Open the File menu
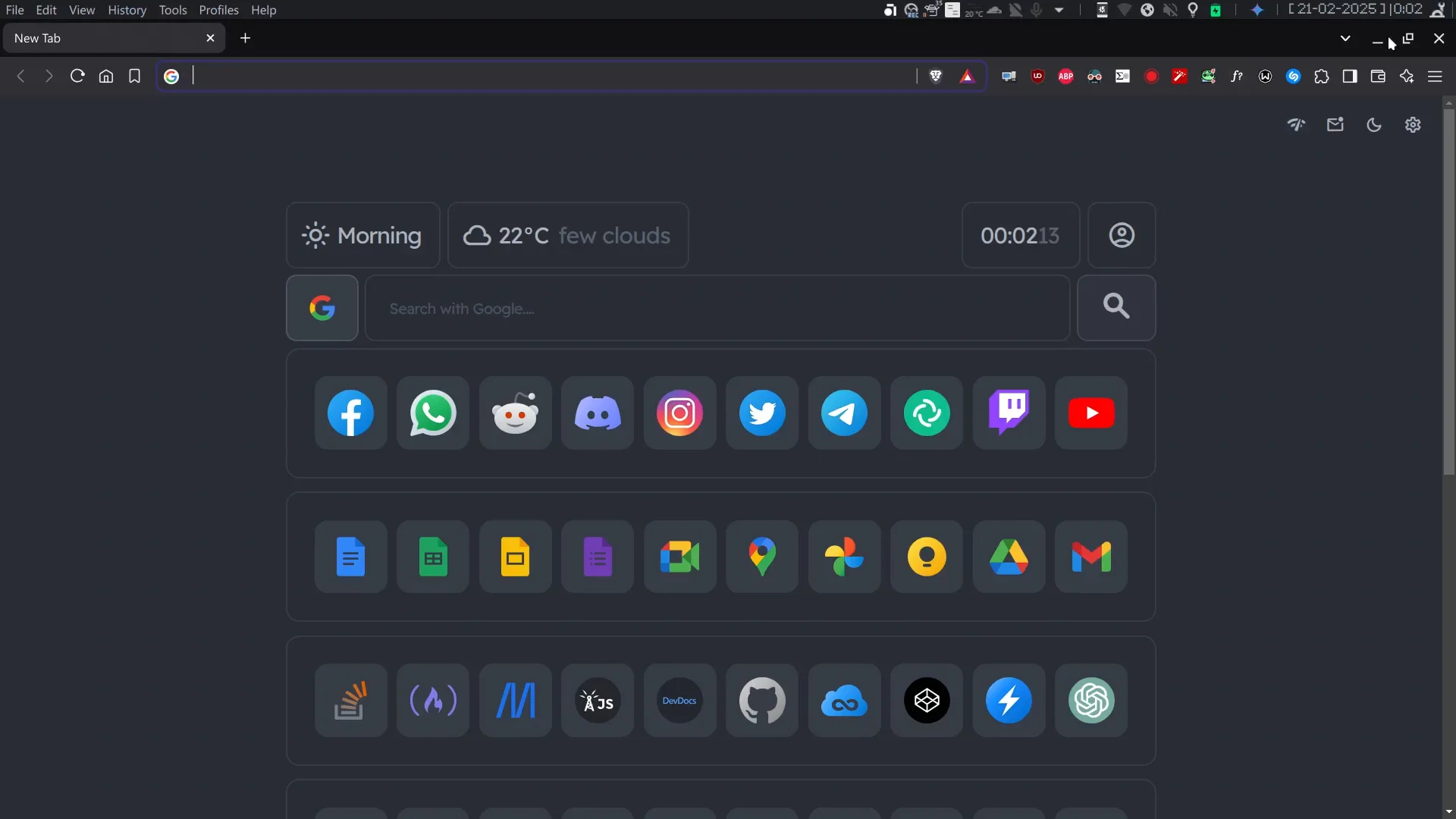 [x=15, y=10]
